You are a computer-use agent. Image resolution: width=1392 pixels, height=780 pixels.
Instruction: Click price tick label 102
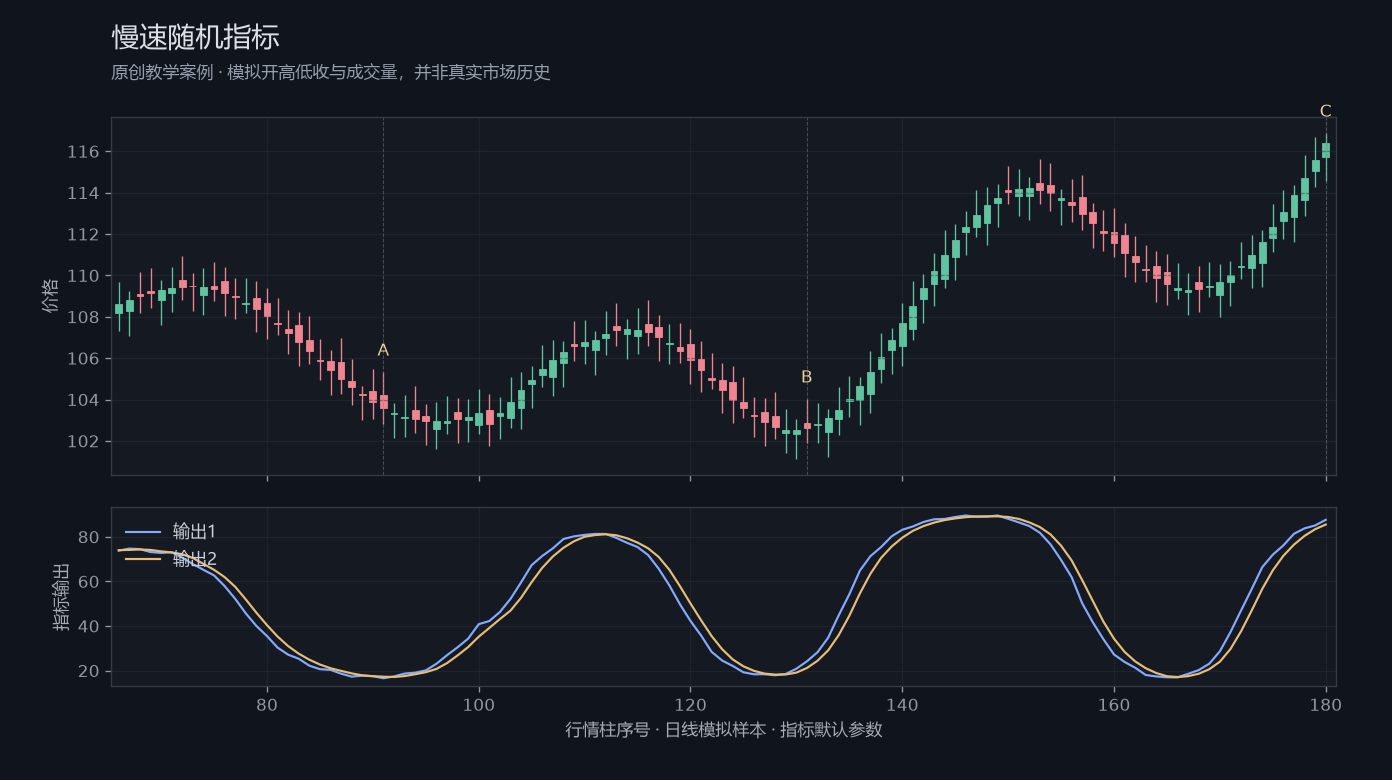point(83,442)
